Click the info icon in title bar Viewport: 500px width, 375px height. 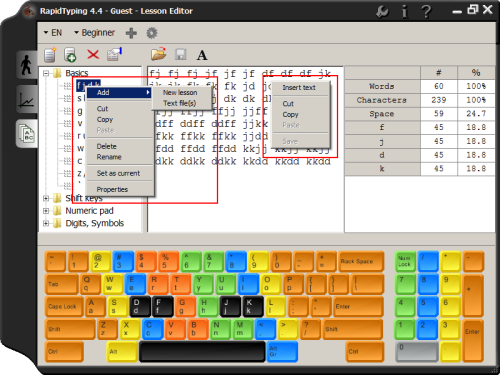[404, 12]
